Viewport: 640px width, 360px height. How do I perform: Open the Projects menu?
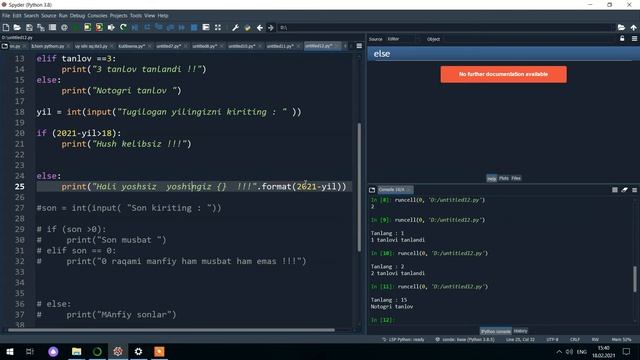(118, 16)
